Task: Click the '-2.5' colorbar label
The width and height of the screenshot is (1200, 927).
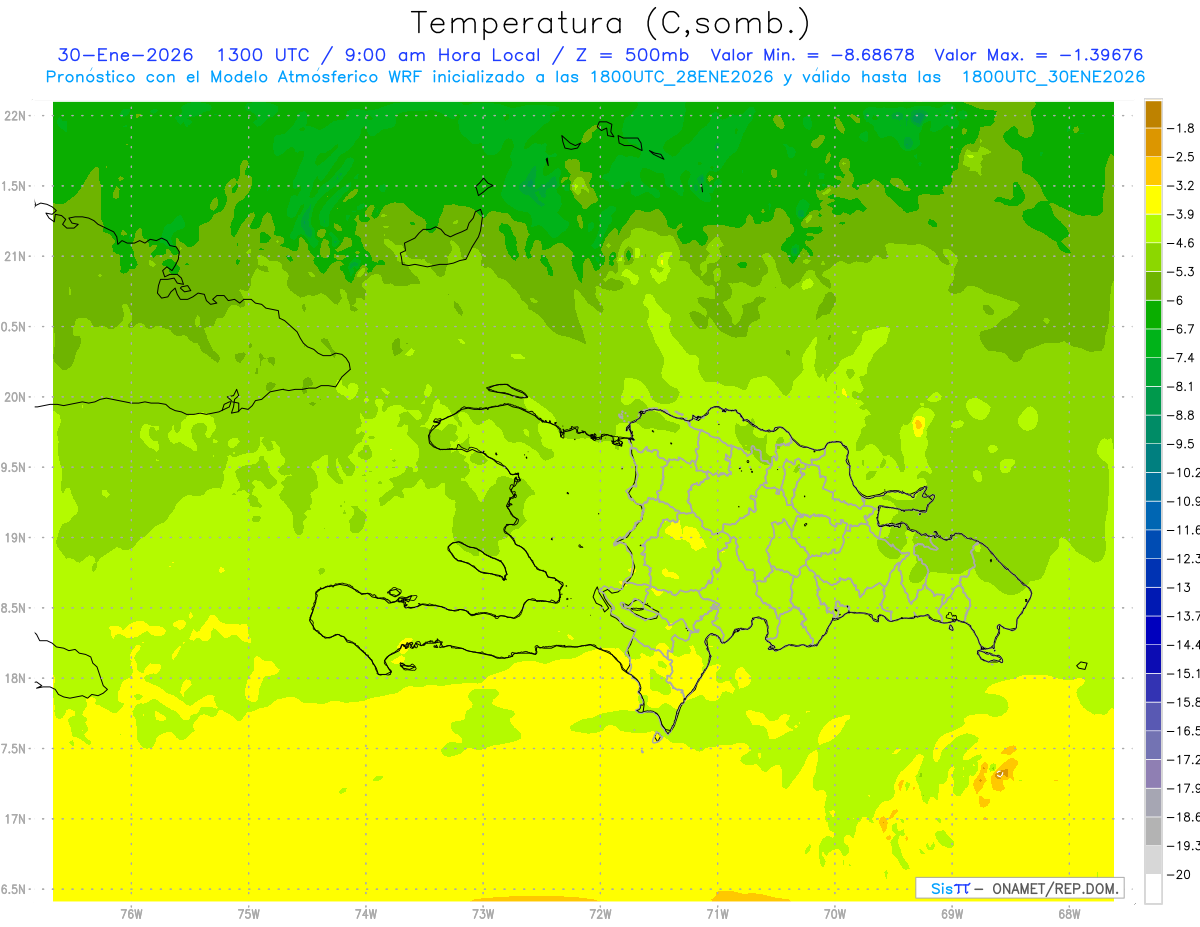Action: pos(1183,157)
